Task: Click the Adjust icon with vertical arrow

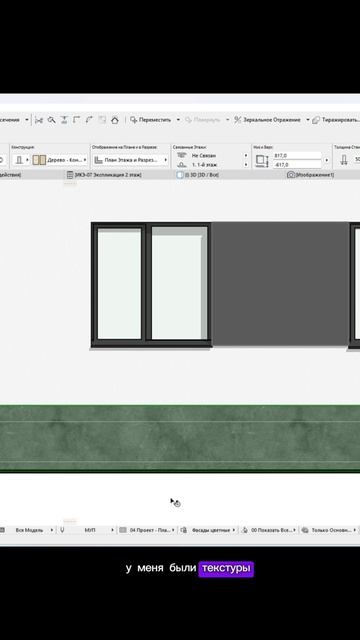Action: pyautogui.click(x=64, y=120)
